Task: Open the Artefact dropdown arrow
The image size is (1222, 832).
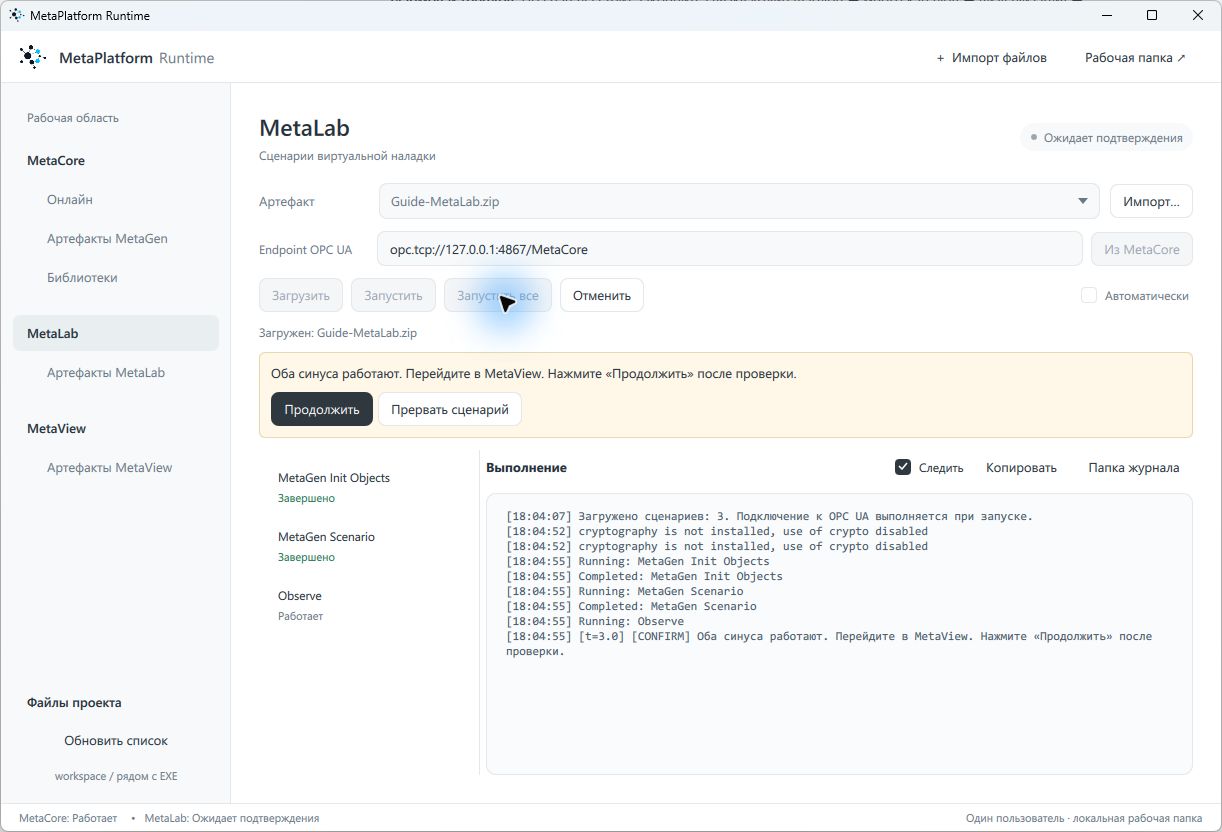Action: pyautogui.click(x=1082, y=201)
